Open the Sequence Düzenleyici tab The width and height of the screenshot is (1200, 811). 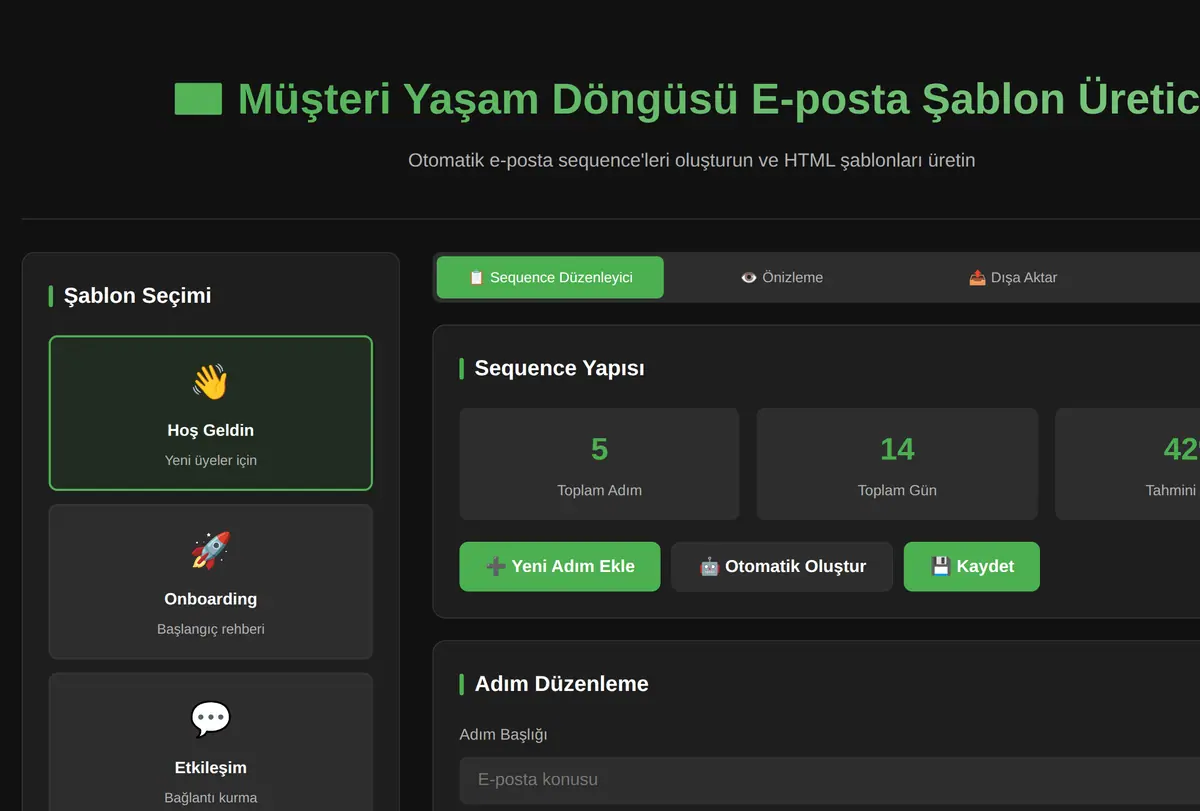[x=550, y=277]
